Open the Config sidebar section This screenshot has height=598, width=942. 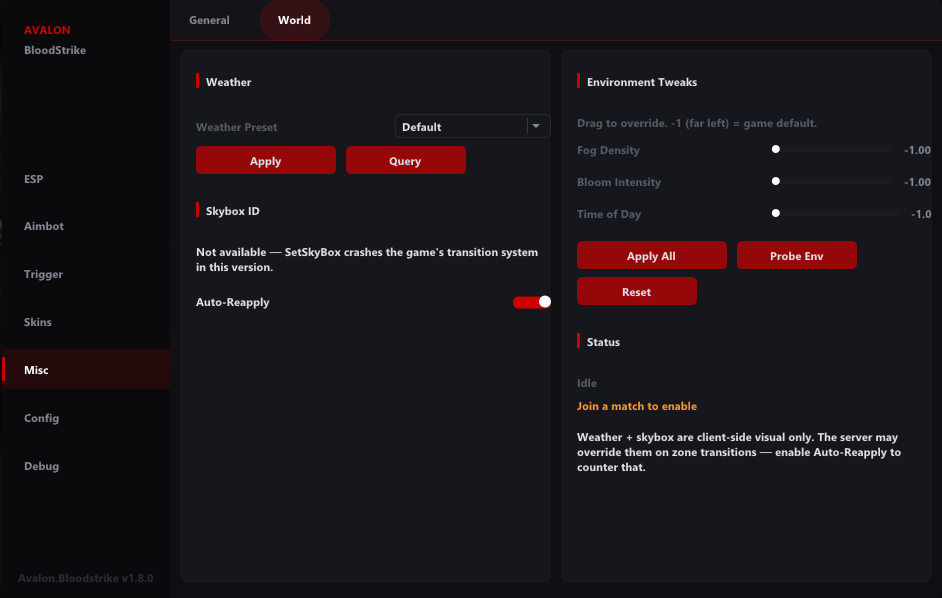pos(41,418)
